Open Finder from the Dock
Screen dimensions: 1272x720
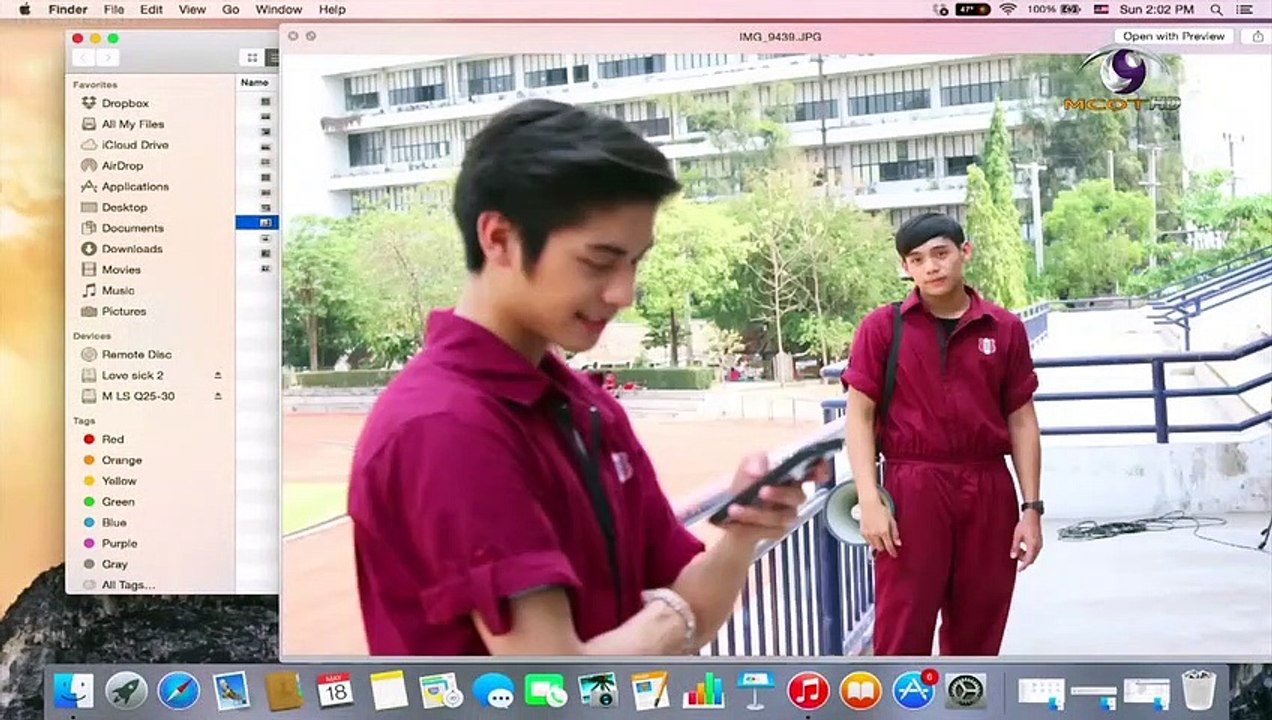(x=74, y=690)
